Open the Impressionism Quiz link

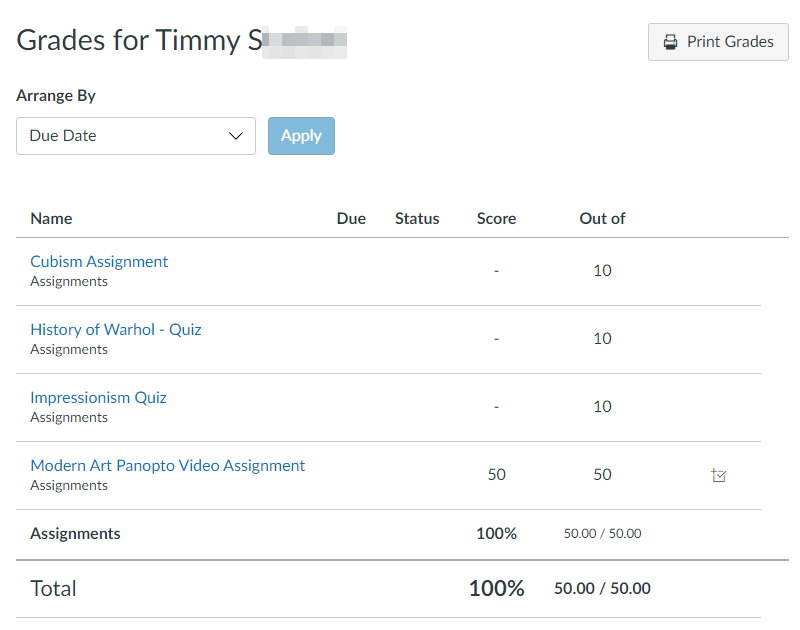pyautogui.click(x=98, y=397)
